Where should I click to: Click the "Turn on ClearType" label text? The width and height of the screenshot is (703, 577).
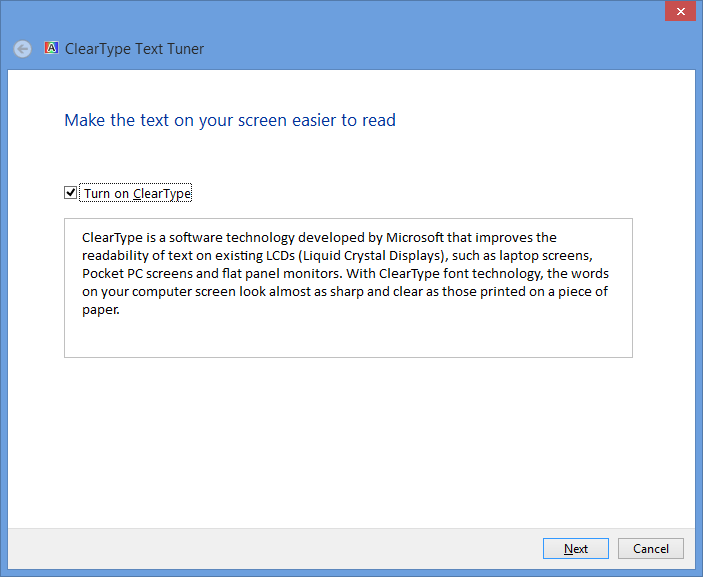(137, 194)
